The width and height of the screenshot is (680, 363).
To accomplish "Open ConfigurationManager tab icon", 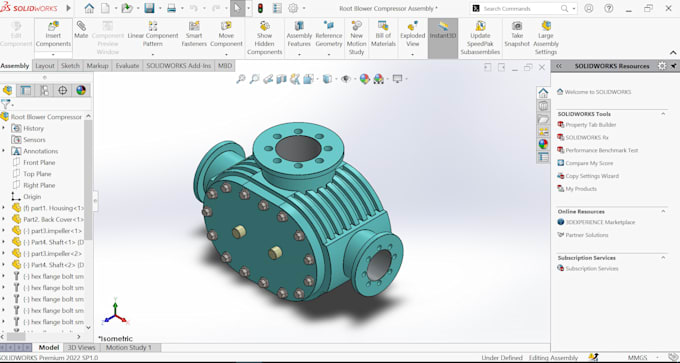I will pos(44,90).
